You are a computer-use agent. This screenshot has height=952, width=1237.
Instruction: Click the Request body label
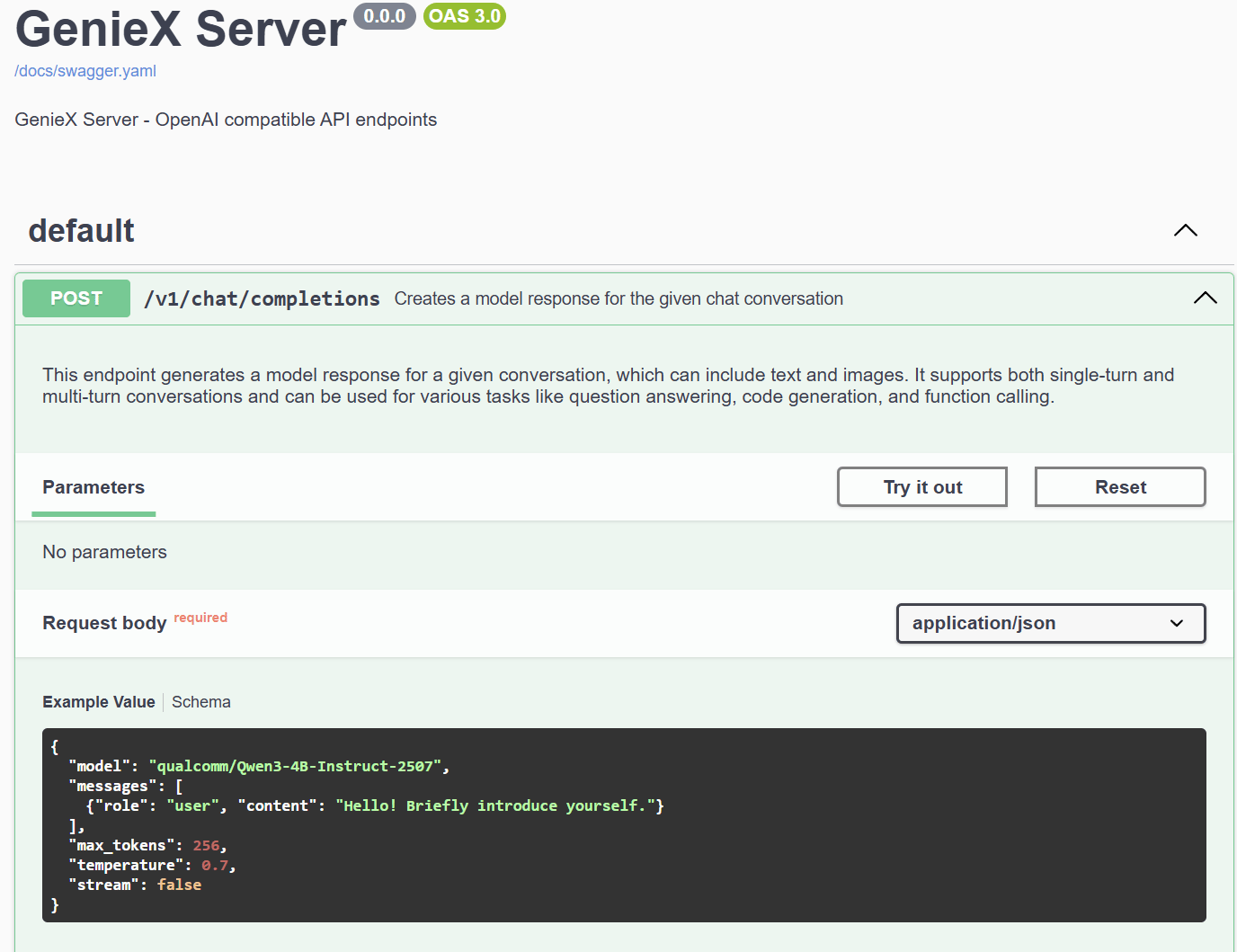pyautogui.click(x=104, y=623)
